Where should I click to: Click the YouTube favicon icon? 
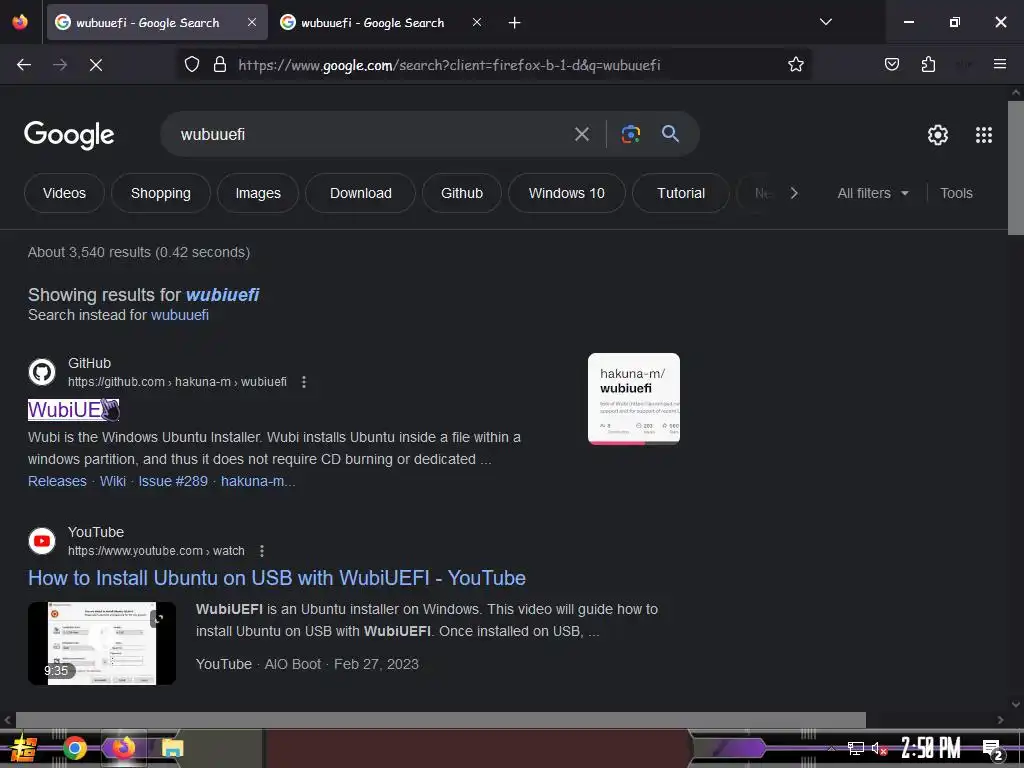[42, 541]
